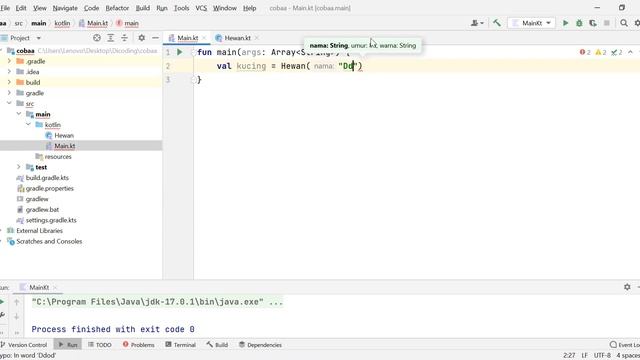Open Search Everywhere magnifier icon

point(624,23)
